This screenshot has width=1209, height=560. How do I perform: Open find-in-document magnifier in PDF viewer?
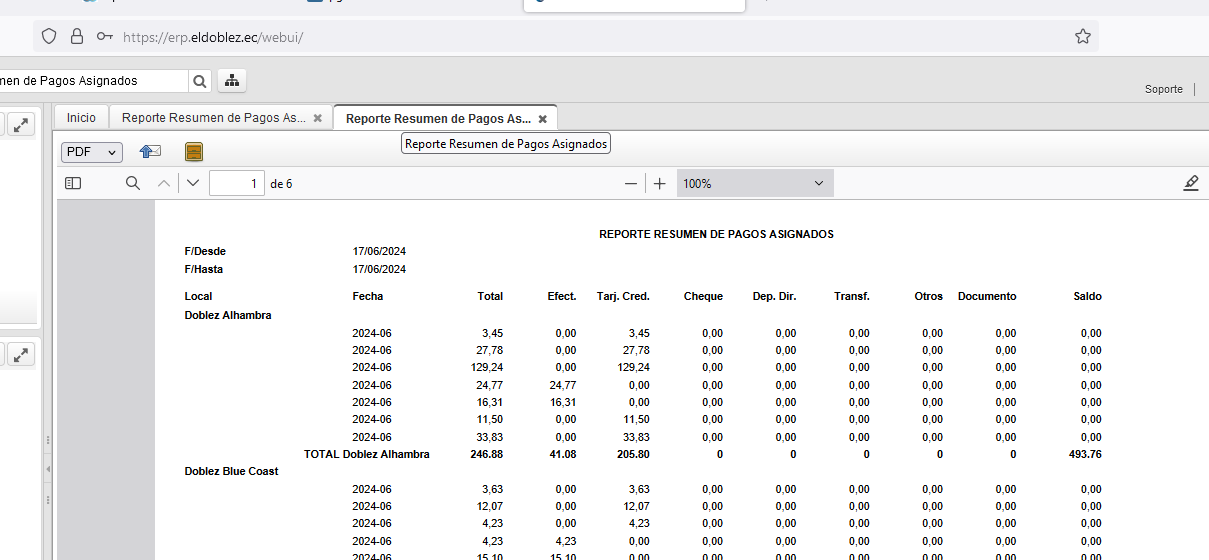[x=132, y=183]
